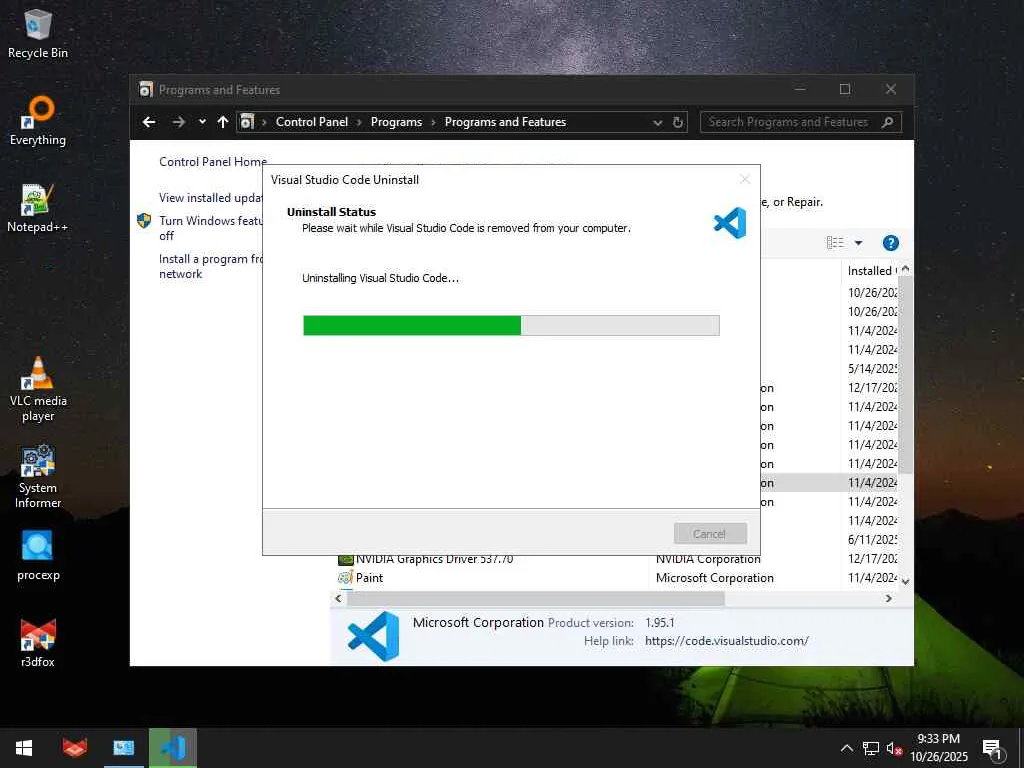Viewport: 1024px width, 768px height.
Task: Select the 6/11/2025 installed date row
Action: (x=872, y=540)
